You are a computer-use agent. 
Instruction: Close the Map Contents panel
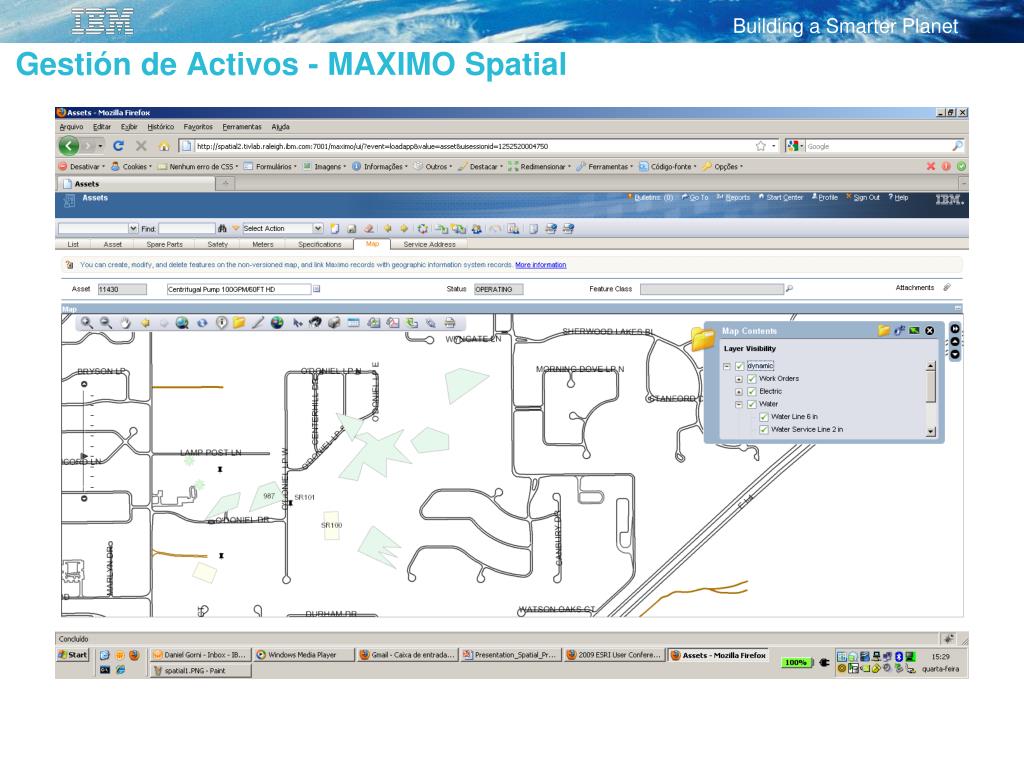click(x=929, y=330)
